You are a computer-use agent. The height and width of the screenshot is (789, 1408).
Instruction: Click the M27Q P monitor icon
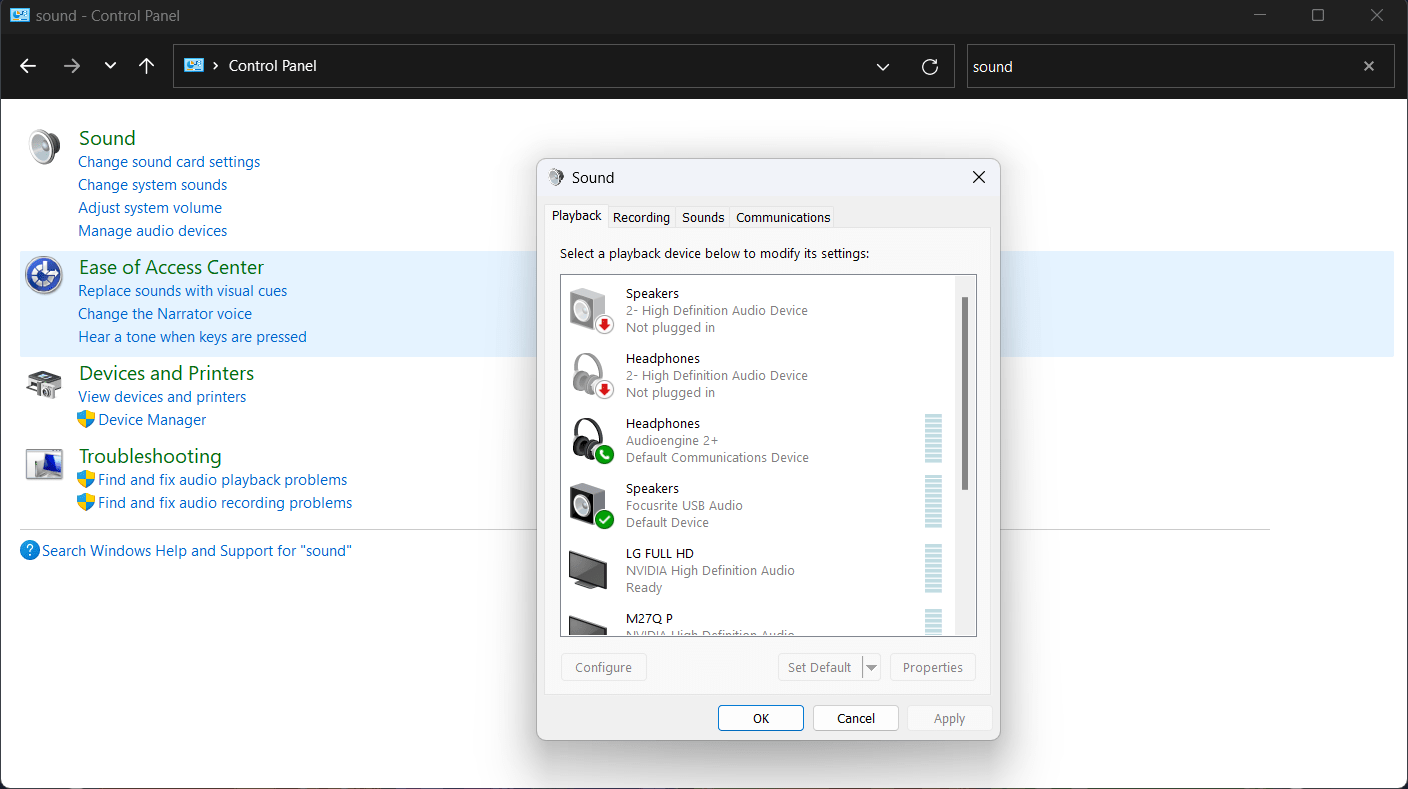coord(588,626)
